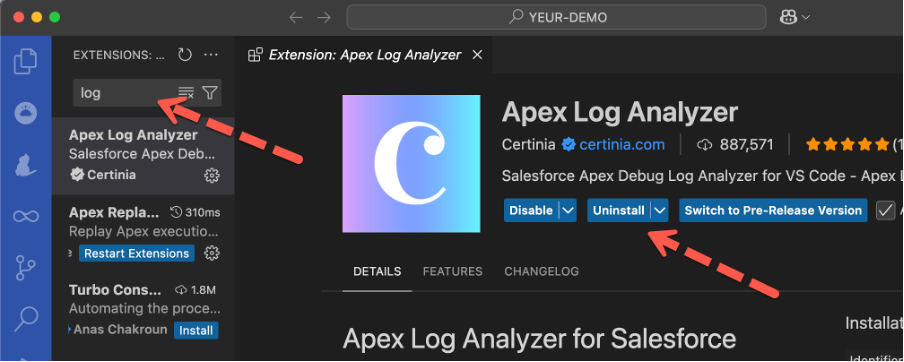
Task: Select the Turbo Console extension row
Action: tap(143, 311)
